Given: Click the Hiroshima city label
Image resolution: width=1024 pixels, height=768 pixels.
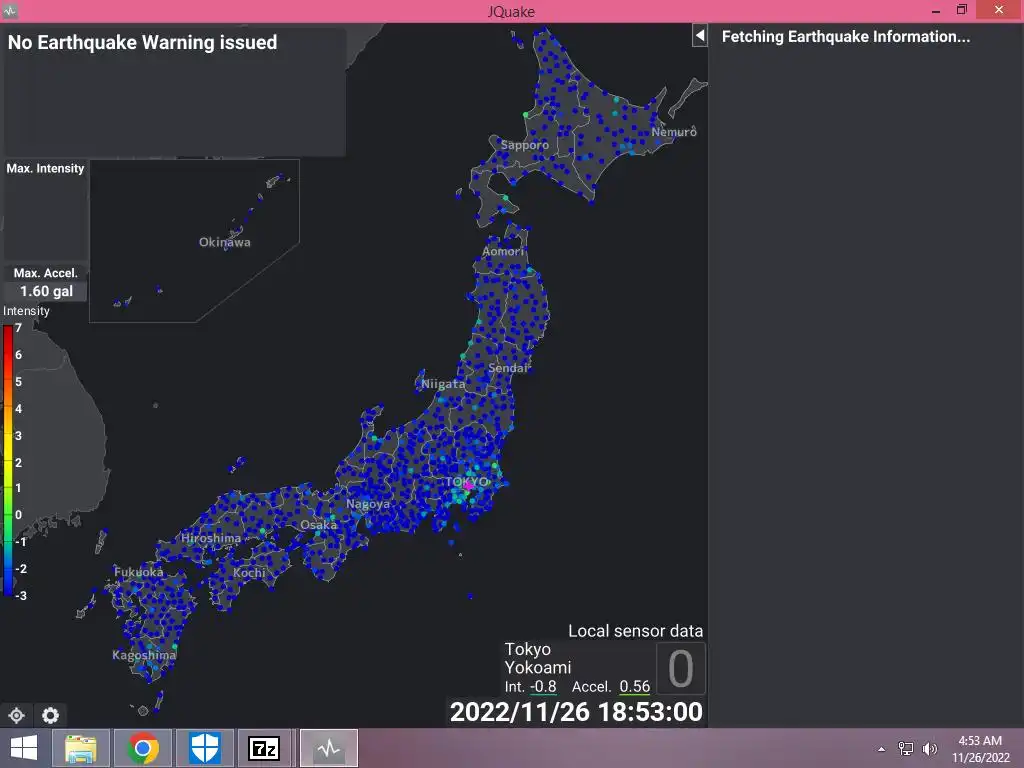Looking at the screenshot, I should pos(210,539).
